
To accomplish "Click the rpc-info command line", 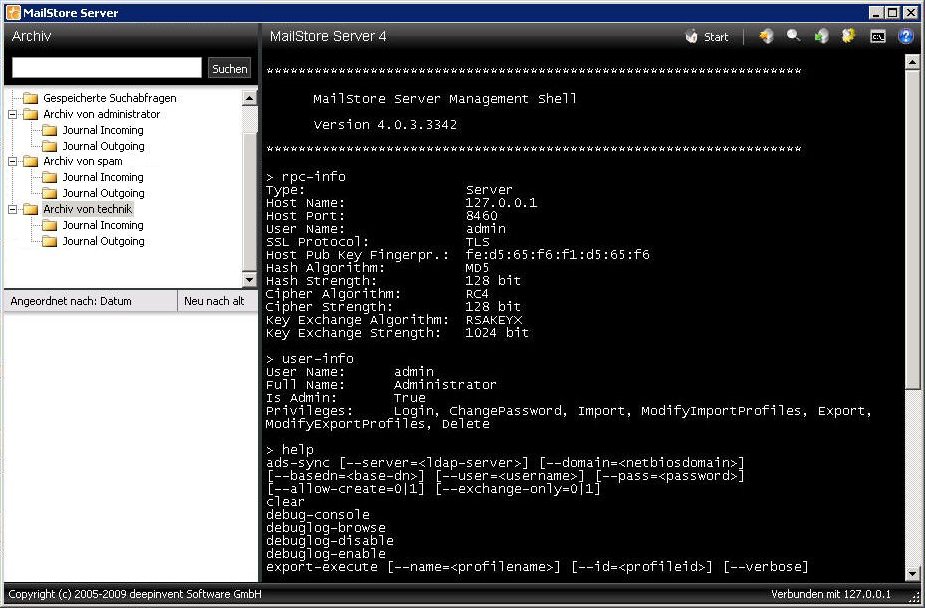I will point(306,177).
